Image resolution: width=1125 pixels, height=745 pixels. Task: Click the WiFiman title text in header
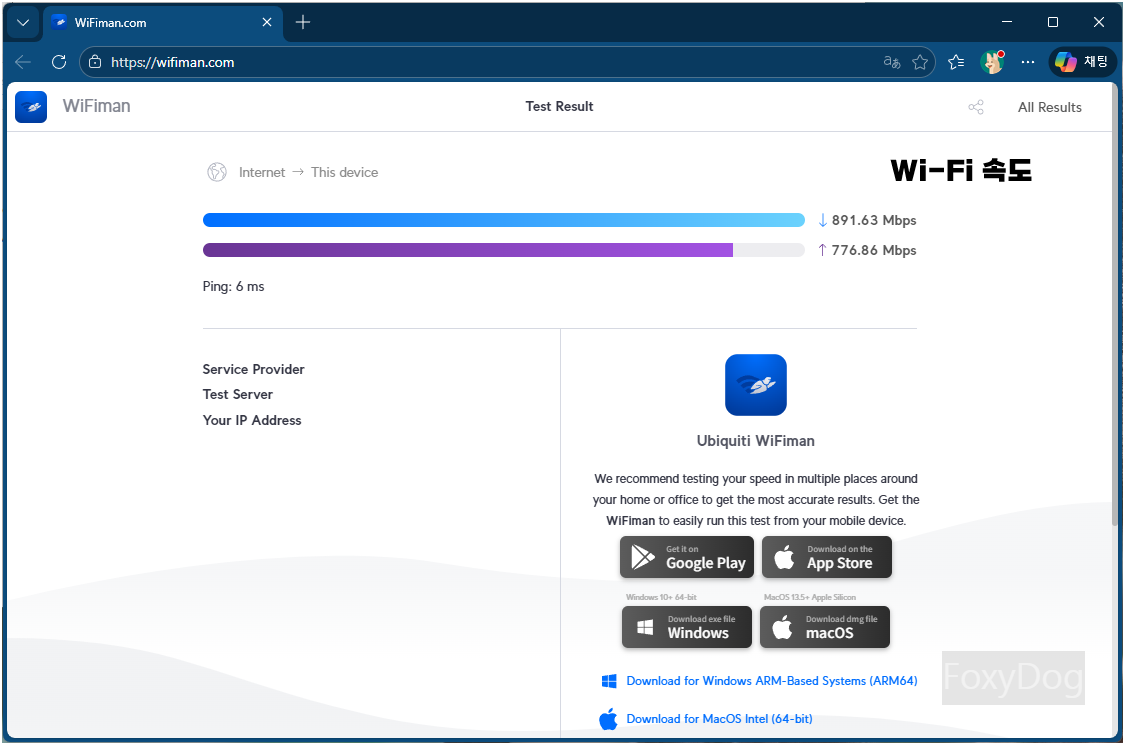(x=96, y=106)
